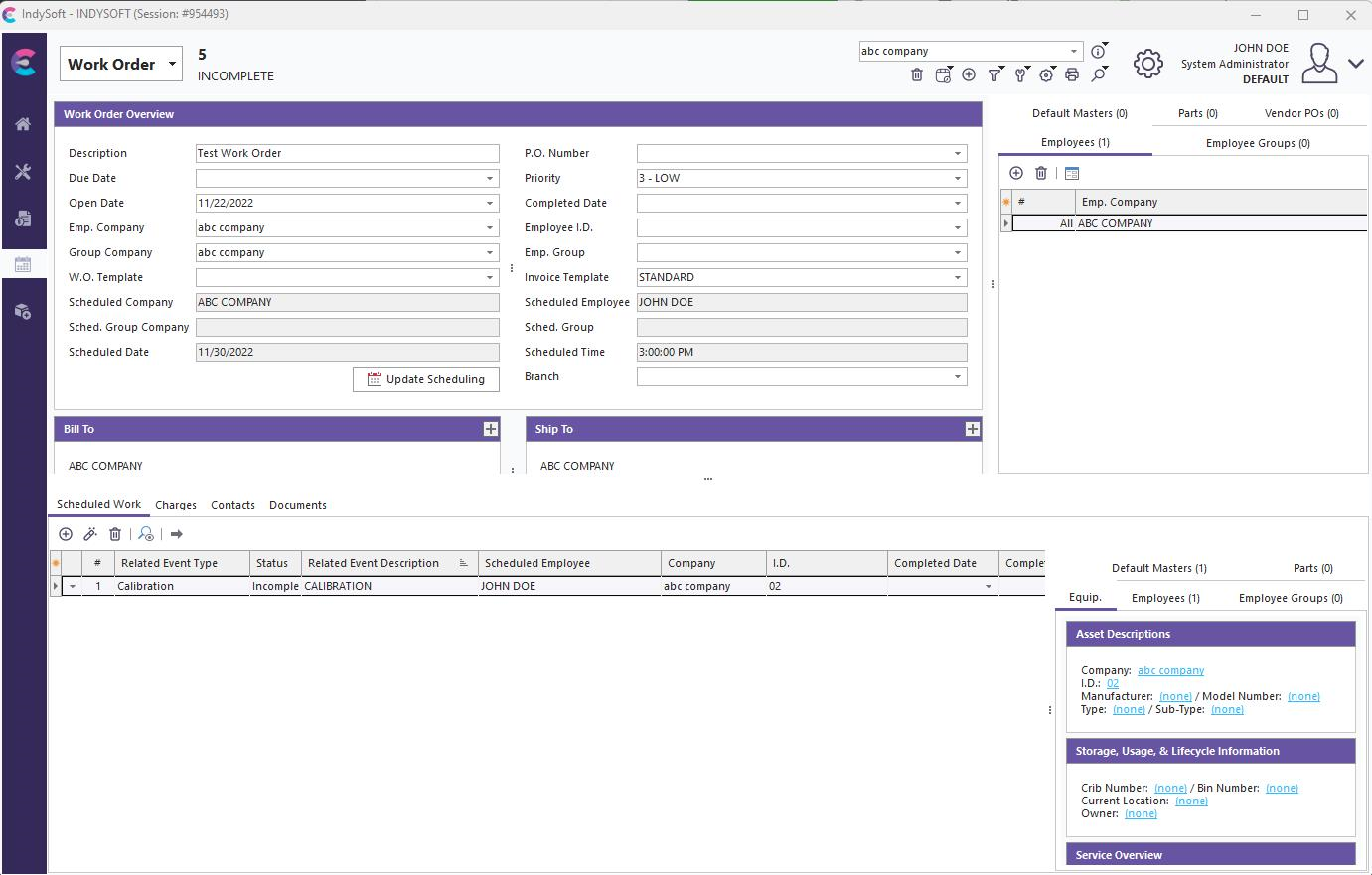
Task: Click the trash icon in the top toolbar
Action: coord(917,74)
